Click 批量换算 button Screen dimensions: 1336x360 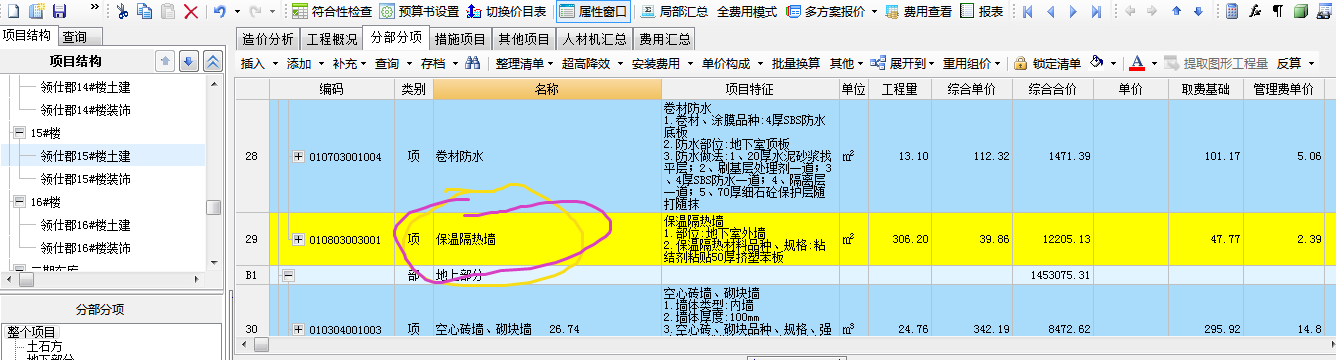[x=796, y=63]
